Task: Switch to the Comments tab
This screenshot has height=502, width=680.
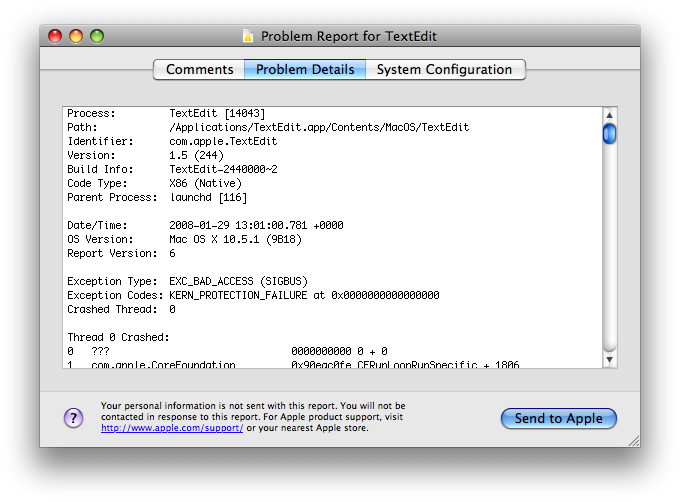Action: tap(199, 70)
